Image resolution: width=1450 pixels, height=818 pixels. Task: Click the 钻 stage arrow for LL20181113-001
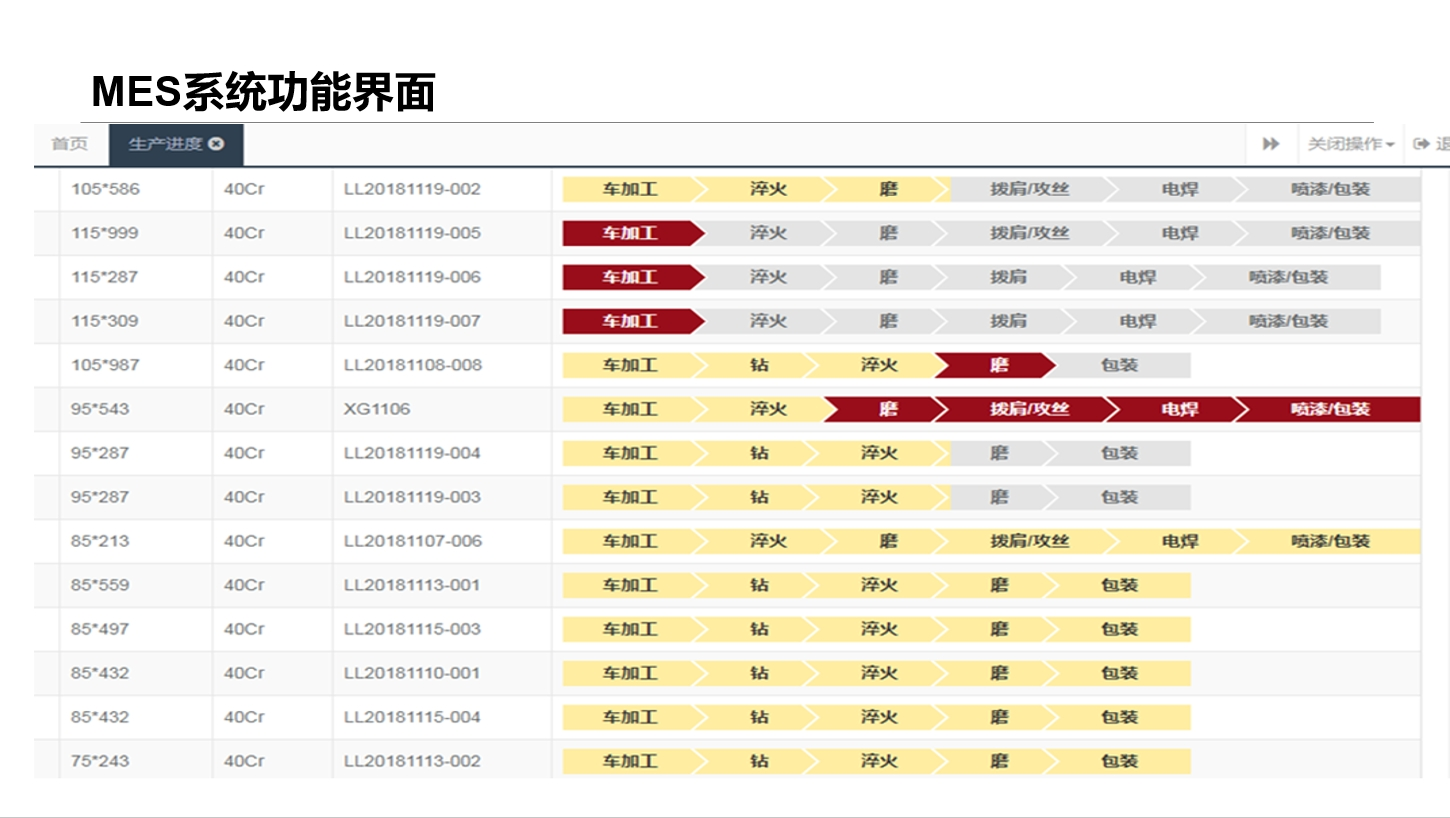click(x=758, y=585)
